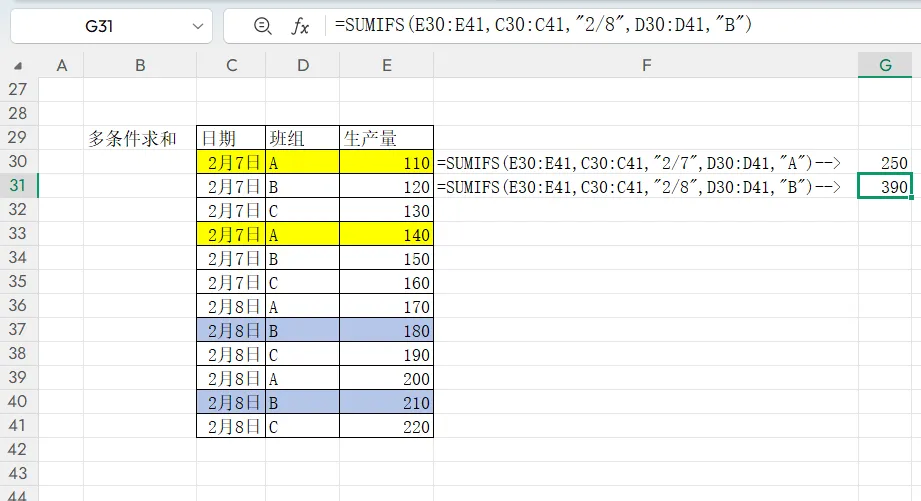The height and width of the screenshot is (501, 921).
Task: Click the 日期 header cell
Action: click(231, 138)
